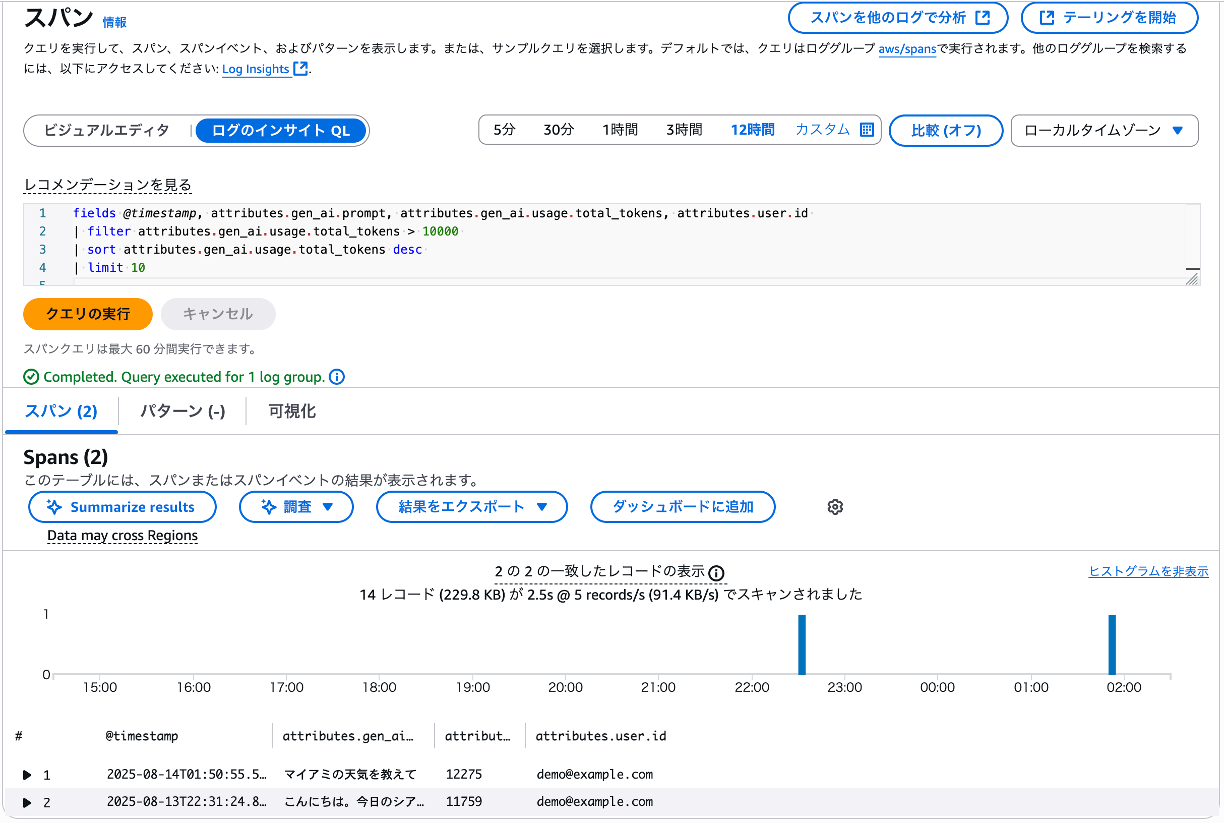Click Summarize results sparkle button

point(122,507)
